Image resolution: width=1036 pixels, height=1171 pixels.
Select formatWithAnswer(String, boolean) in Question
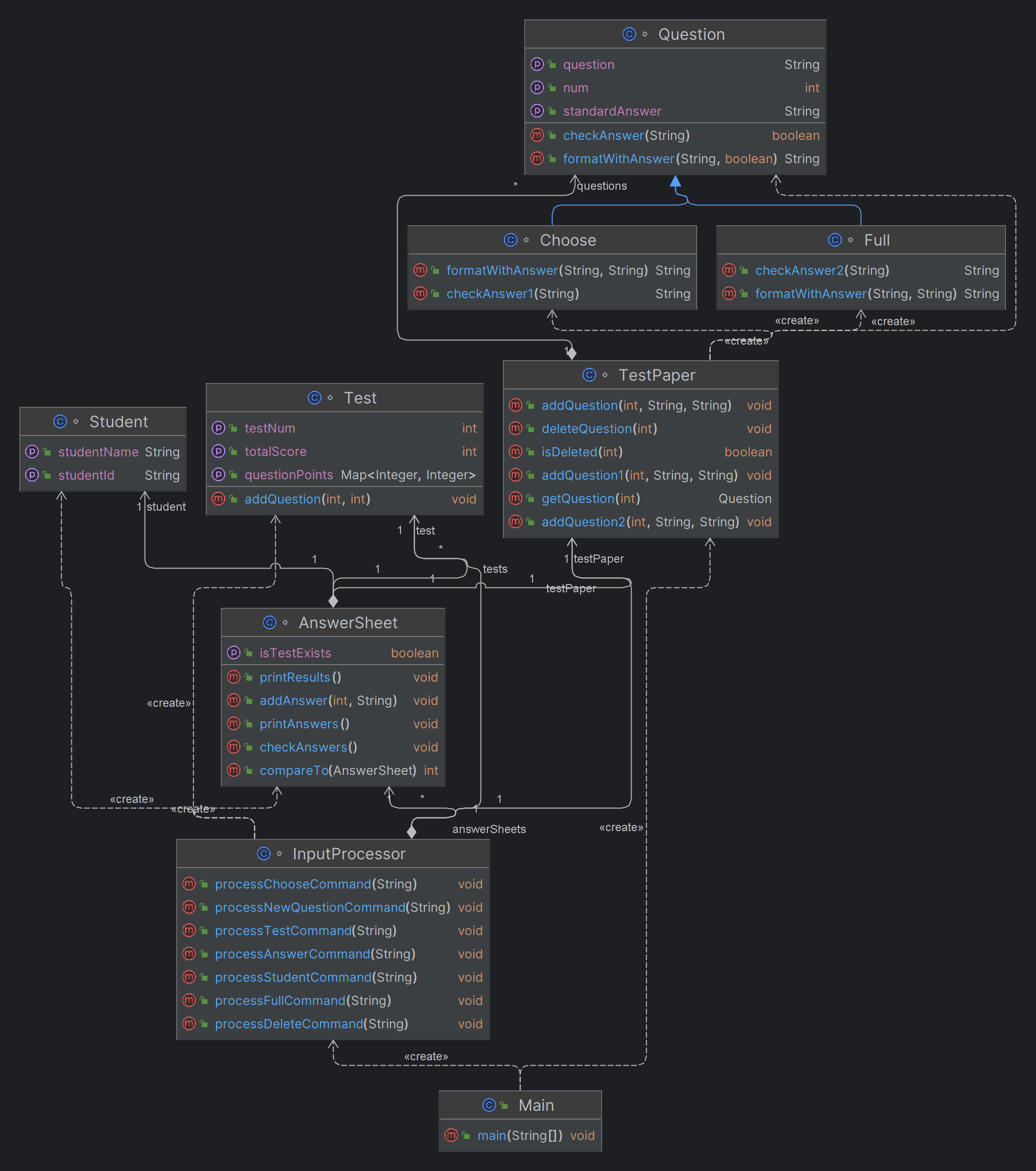675,159
